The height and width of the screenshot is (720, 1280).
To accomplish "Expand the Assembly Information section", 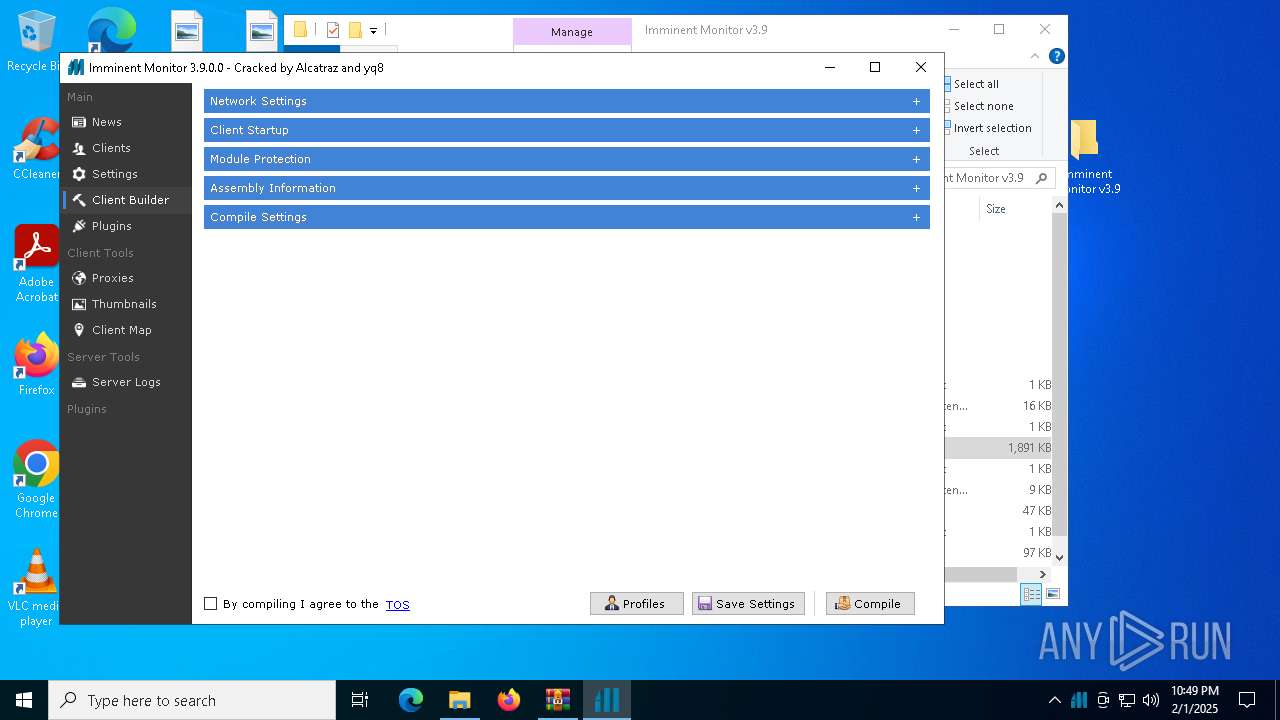I will pyautogui.click(x=566, y=188).
